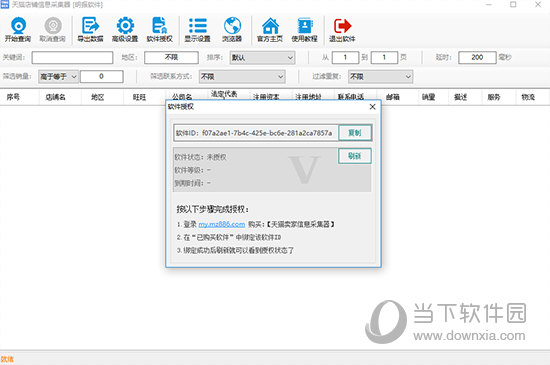Click the 地区 column header in table
The width and height of the screenshot is (550, 365).
pyautogui.click(x=98, y=97)
